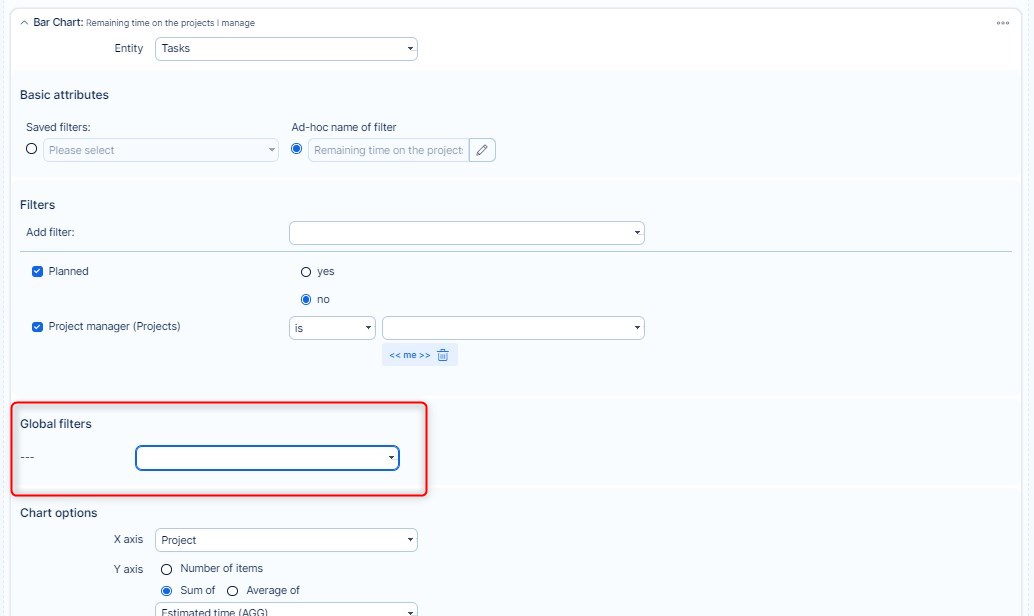The image size is (1034, 616).
Task: Click the pencil edit icon for filter name
Action: click(x=482, y=150)
